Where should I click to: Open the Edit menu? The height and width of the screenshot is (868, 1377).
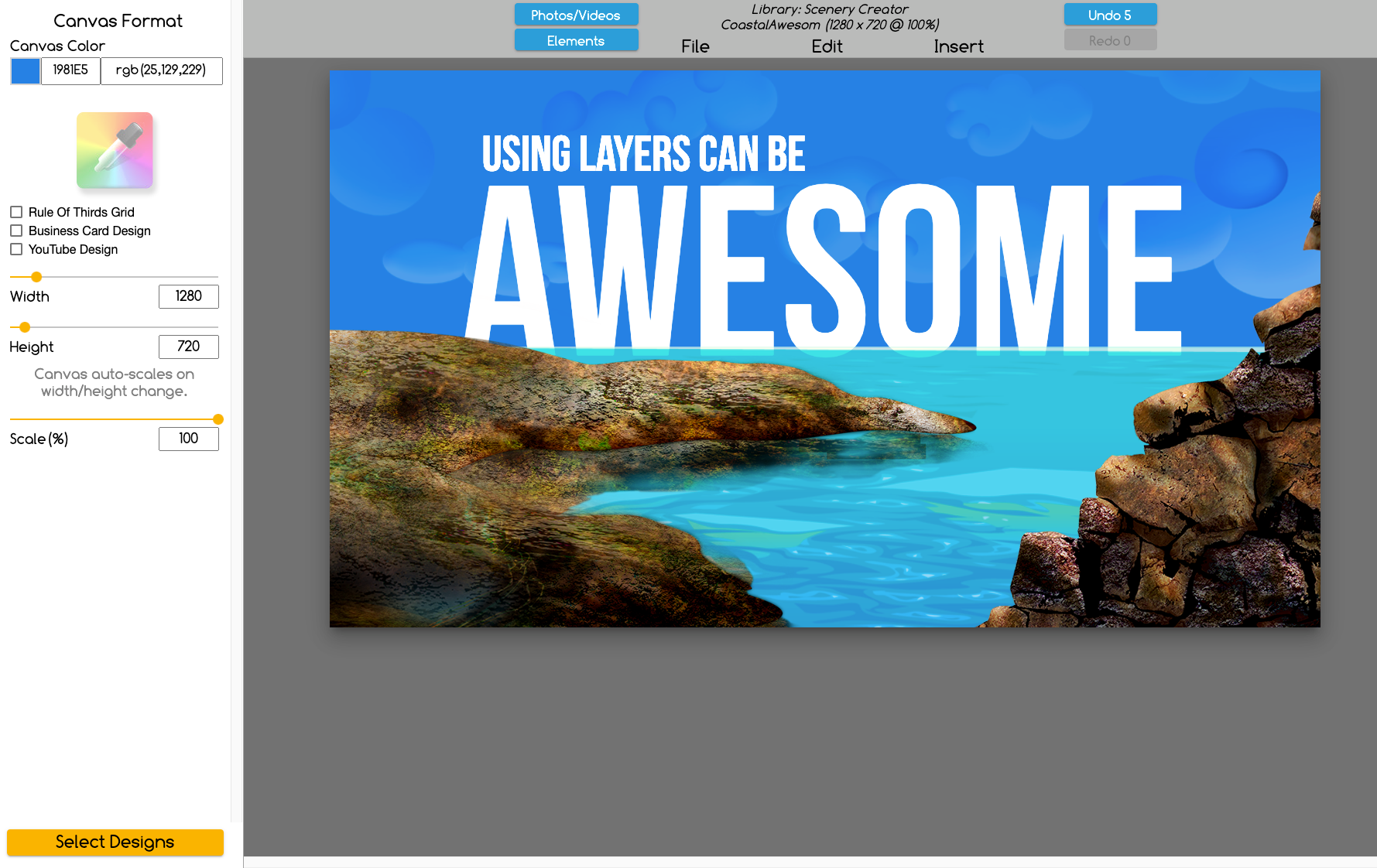pyautogui.click(x=827, y=46)
